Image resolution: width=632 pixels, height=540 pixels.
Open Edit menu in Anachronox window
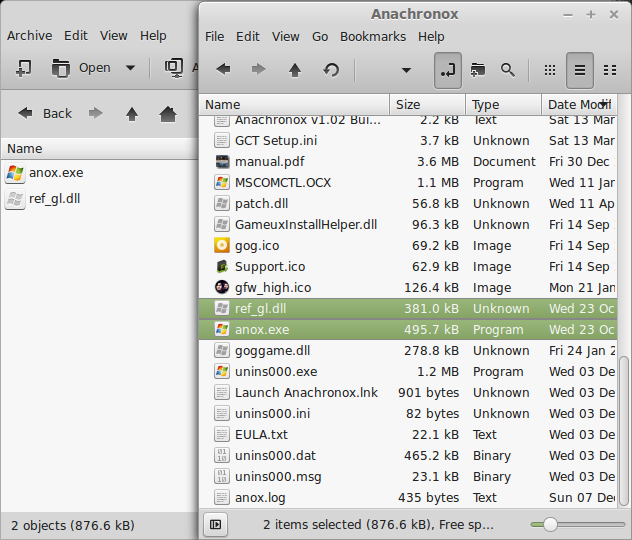coord(247,37)
